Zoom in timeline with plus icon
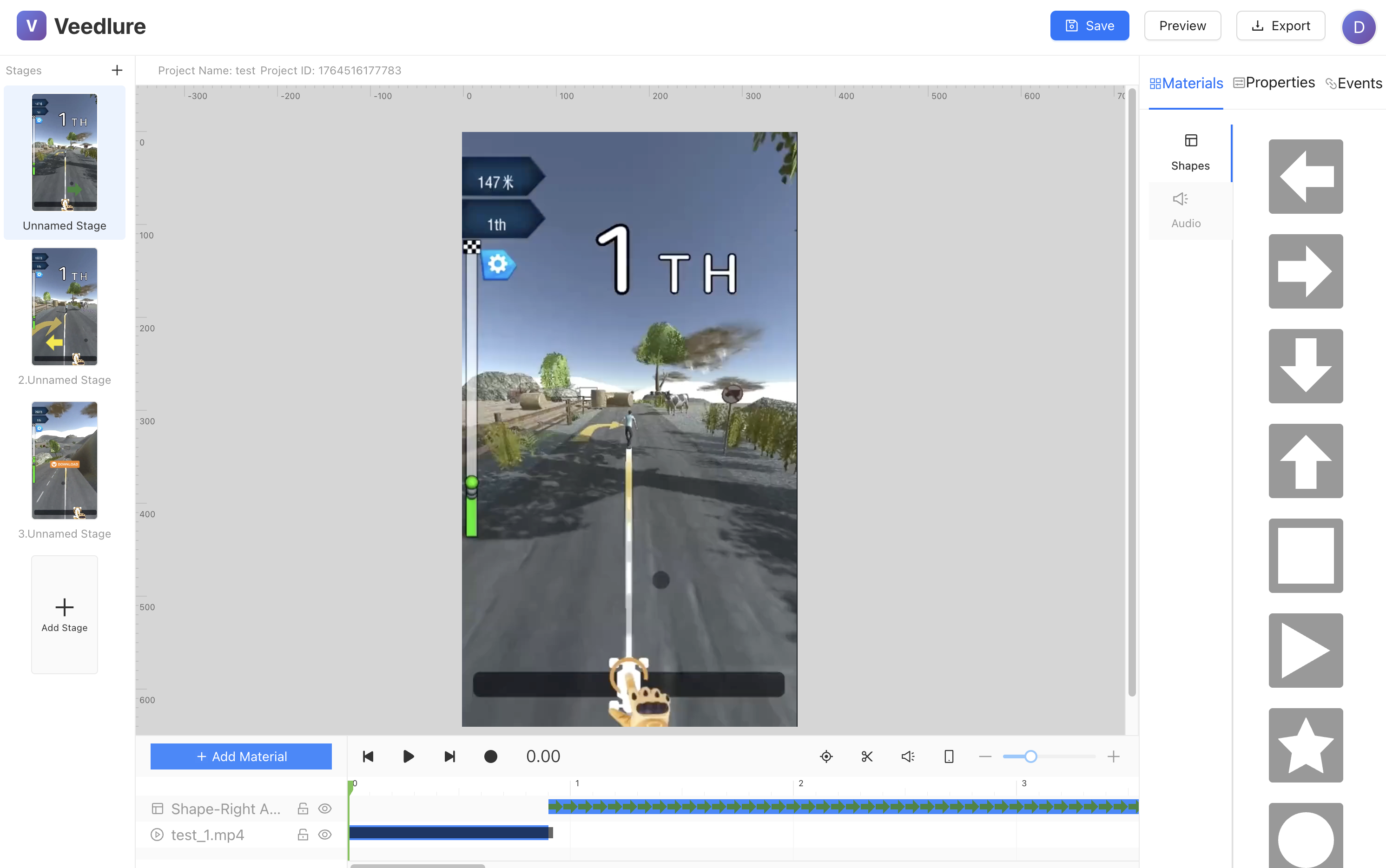This screenshot has width=1386, height=868. click(1113, 756)
